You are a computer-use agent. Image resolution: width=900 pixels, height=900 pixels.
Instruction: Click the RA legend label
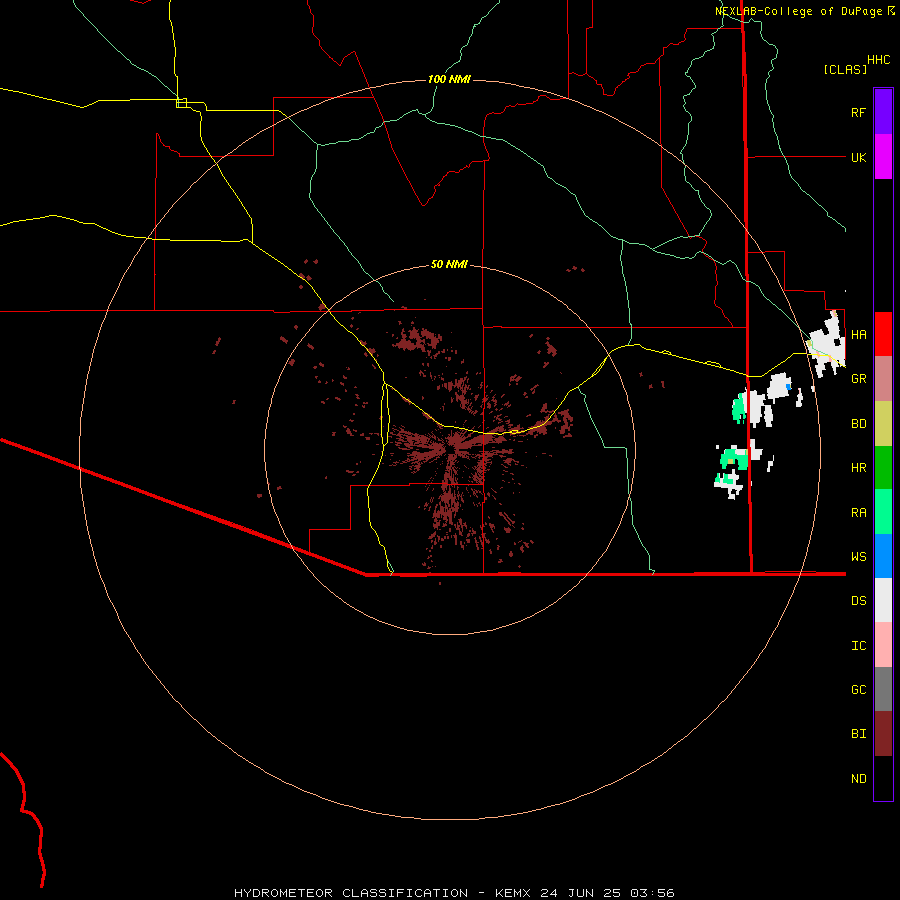[x=859, y=512]
